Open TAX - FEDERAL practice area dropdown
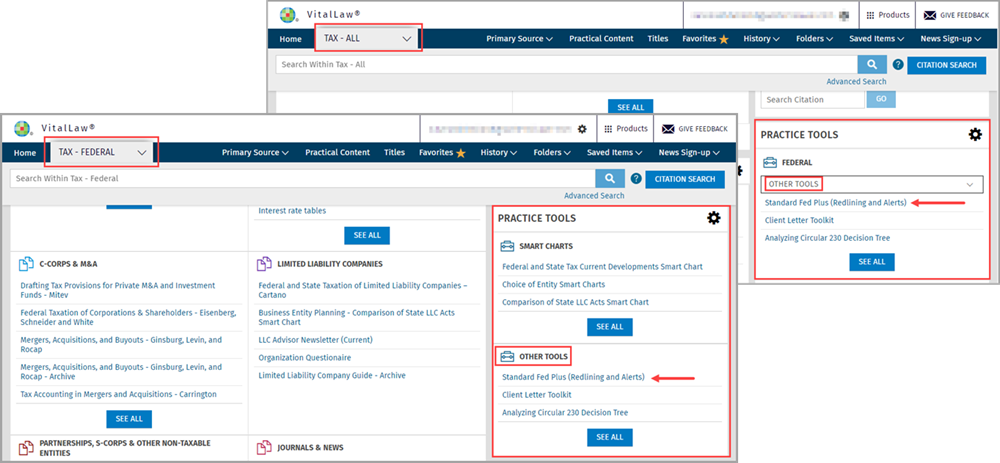The width and height of the screenshot is (1000, 463). click(x=101, y=152)
